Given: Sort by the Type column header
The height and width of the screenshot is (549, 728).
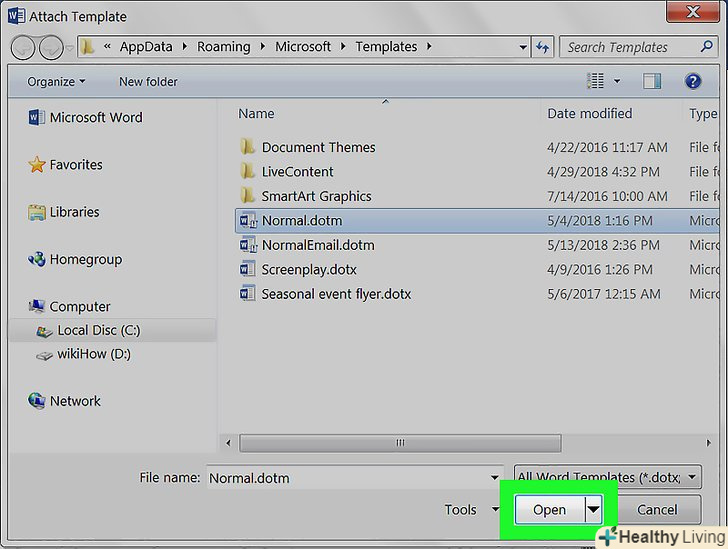Looking at the screenshot, I should 702,114.
